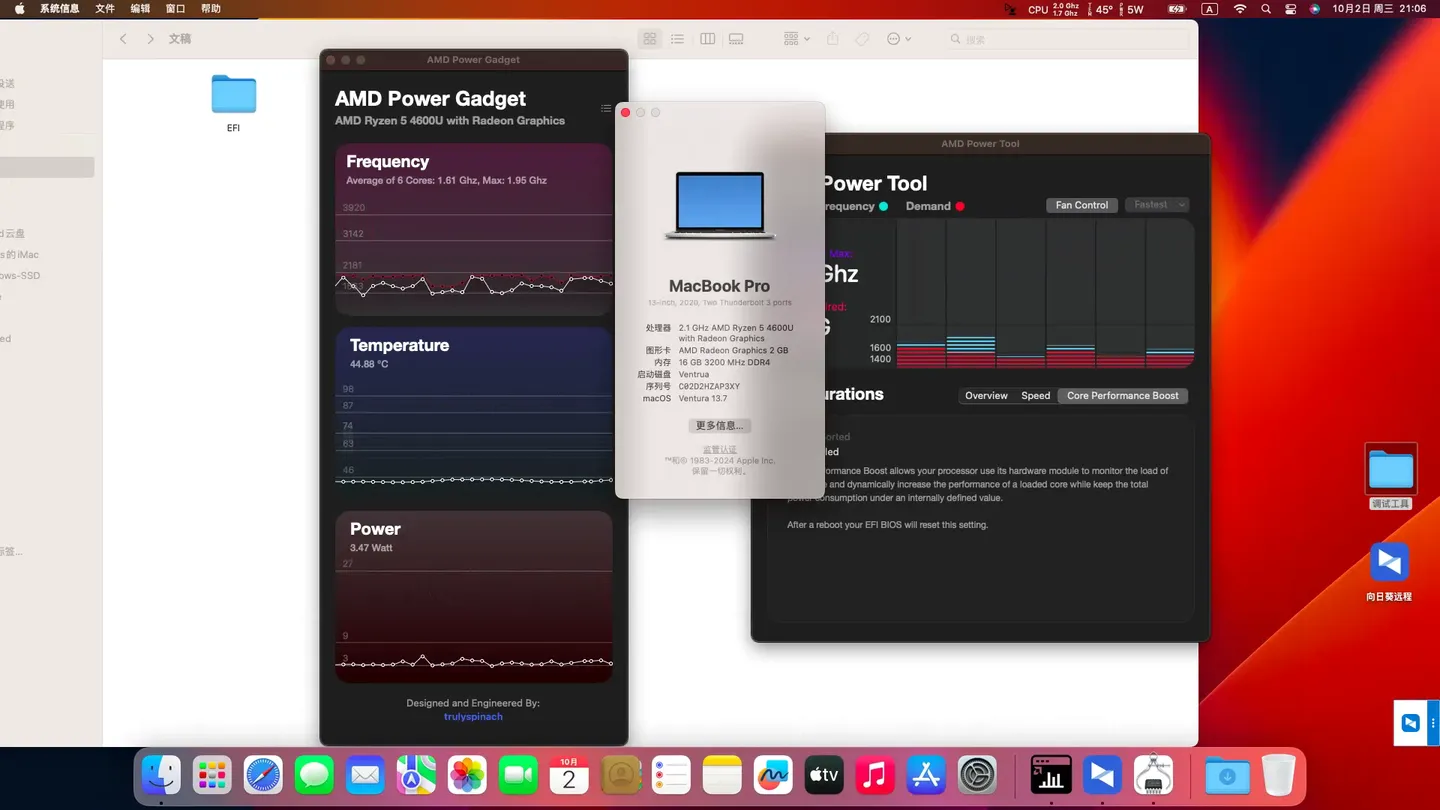
Task: Click the input source A indicator
Action: (x=1210, y=9)
